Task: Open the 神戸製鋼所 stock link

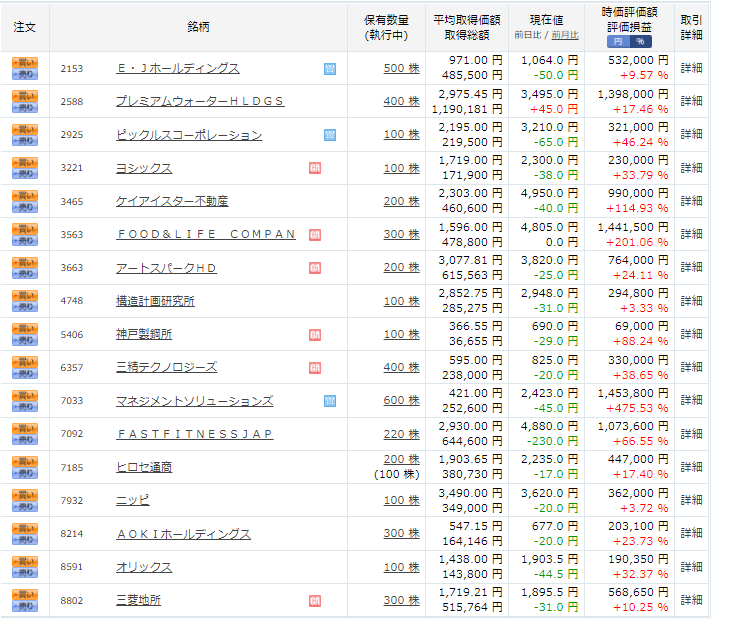Action: coord(144,334)
